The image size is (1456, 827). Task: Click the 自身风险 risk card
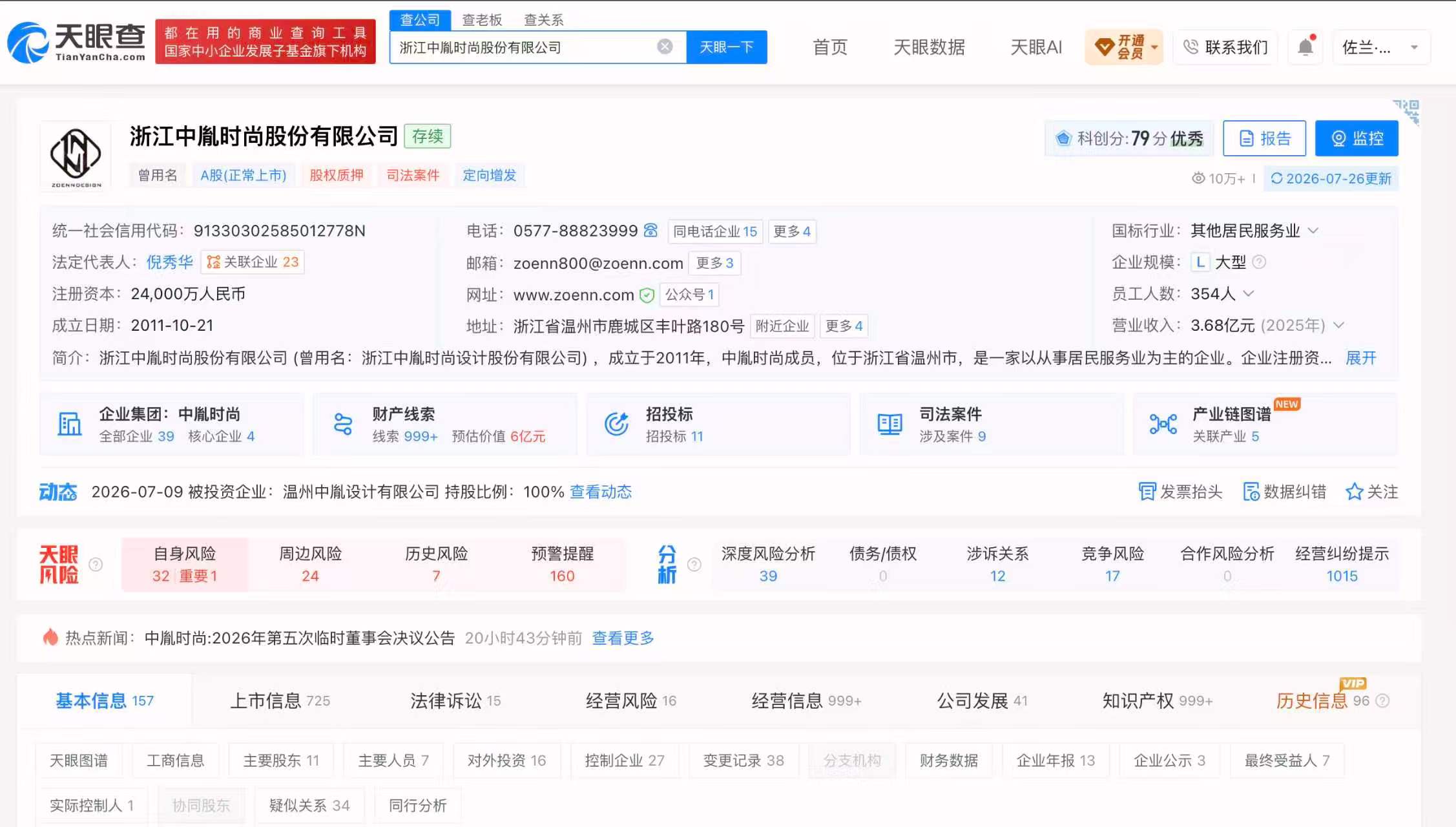pos(185,564)
